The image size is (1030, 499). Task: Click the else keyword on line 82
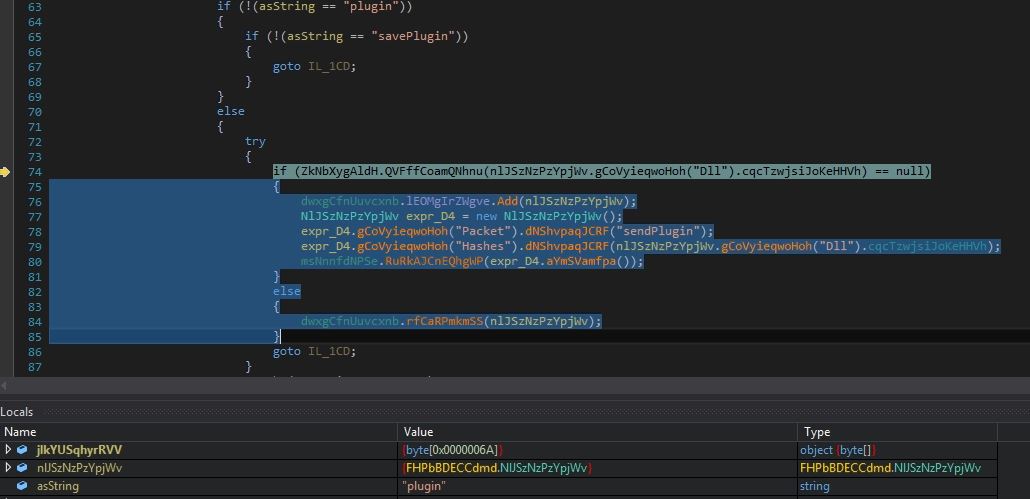tap(287, 292)
